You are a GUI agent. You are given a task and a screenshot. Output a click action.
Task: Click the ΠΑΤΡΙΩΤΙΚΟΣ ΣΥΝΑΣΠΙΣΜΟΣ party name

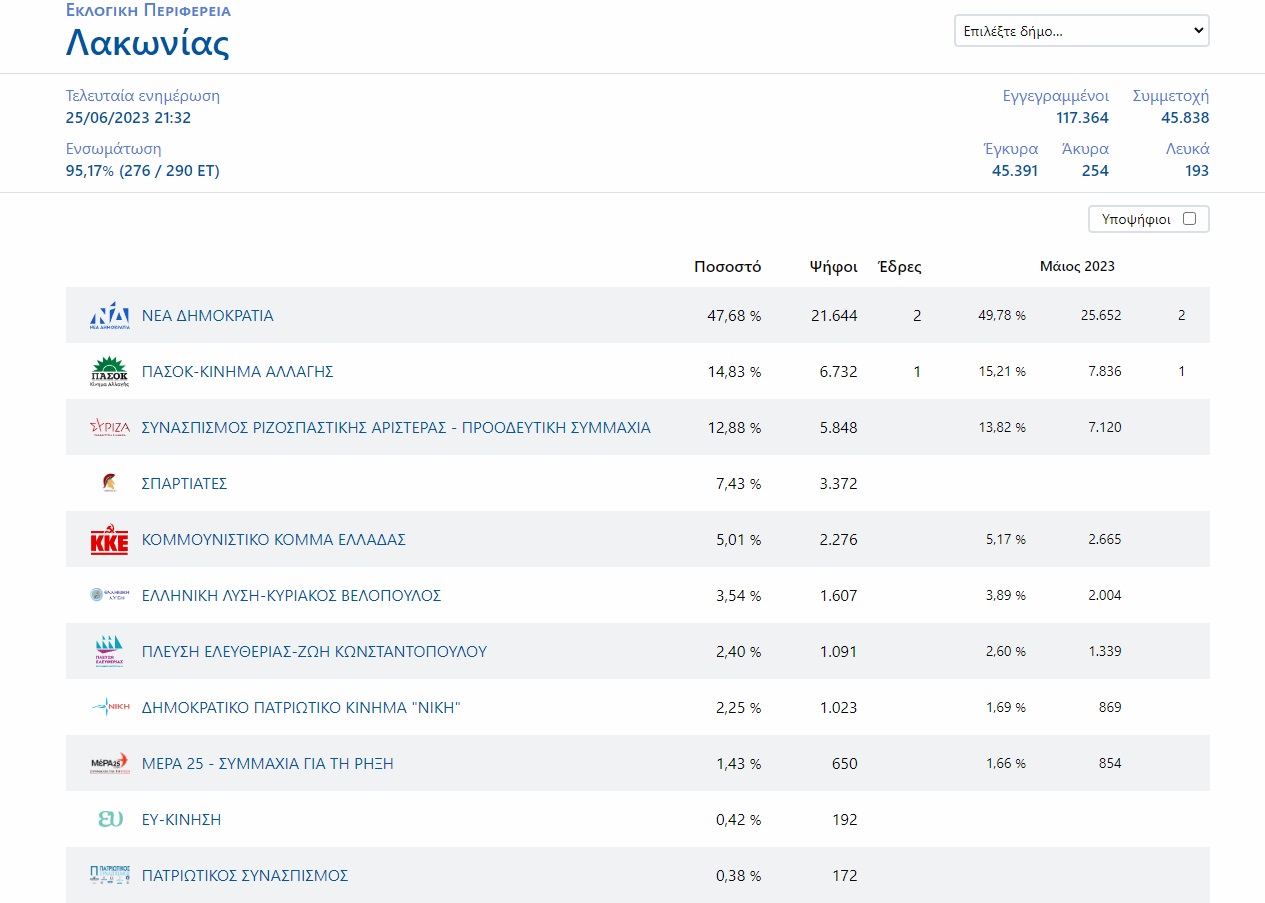click(245, 876)
